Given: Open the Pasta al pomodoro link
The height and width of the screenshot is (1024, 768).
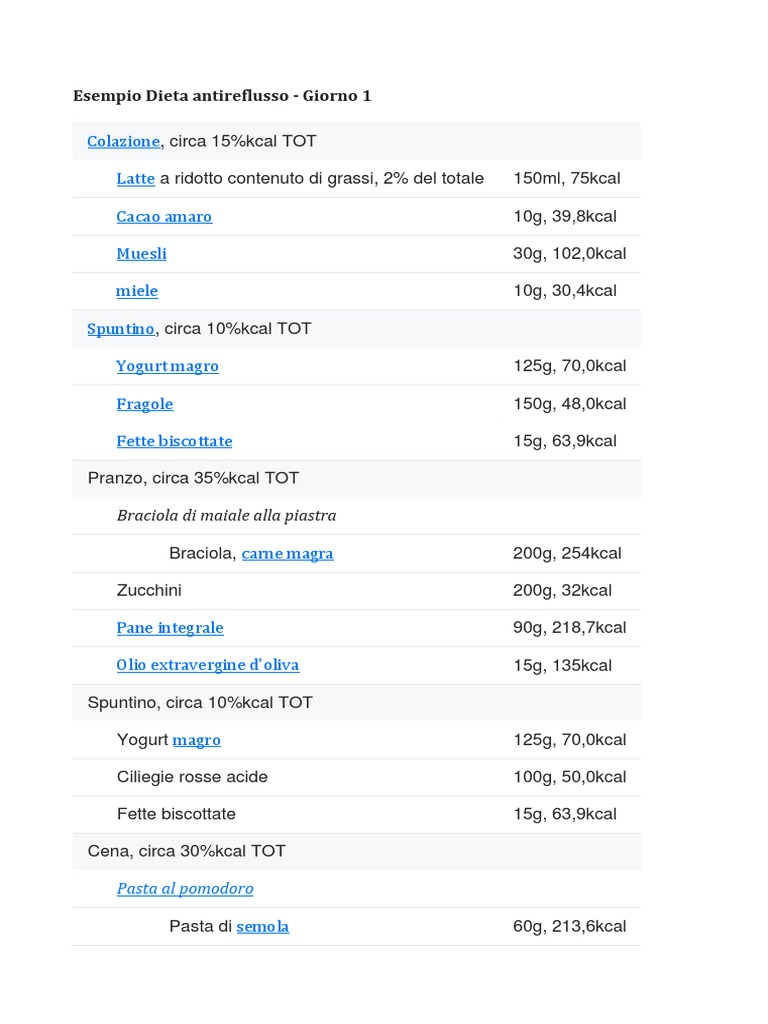Looking at the screenshot, I should (x=185, y=888).
